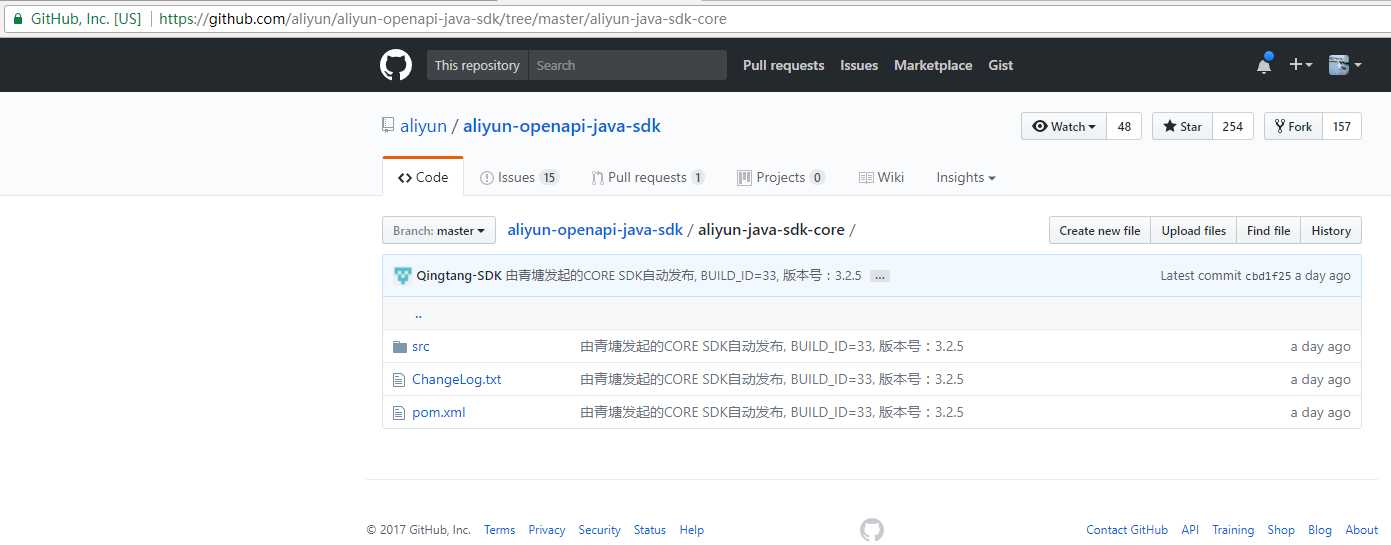
Task: Expand commit message ellipsis button
Action: click(879, 276)
